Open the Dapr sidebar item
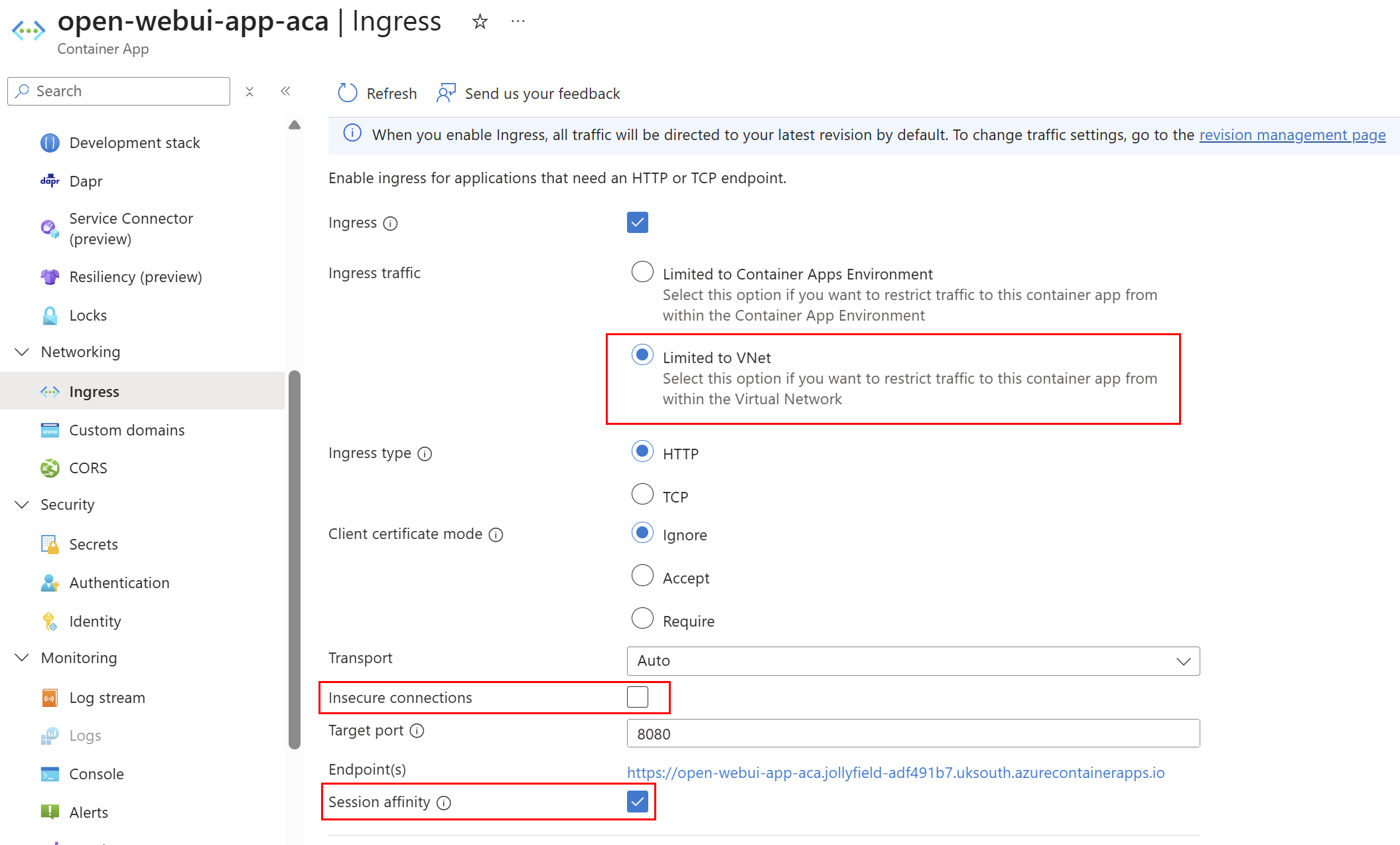 [x=86, y=181]
